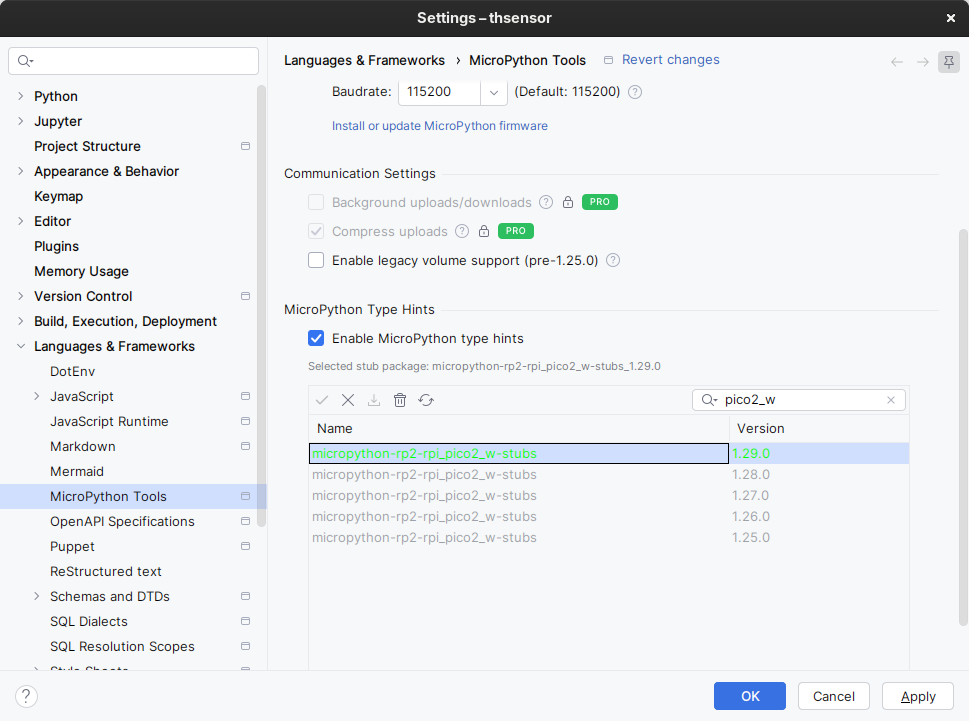
Task: Expand the Jupyter settings node
Action: point(20,121)
